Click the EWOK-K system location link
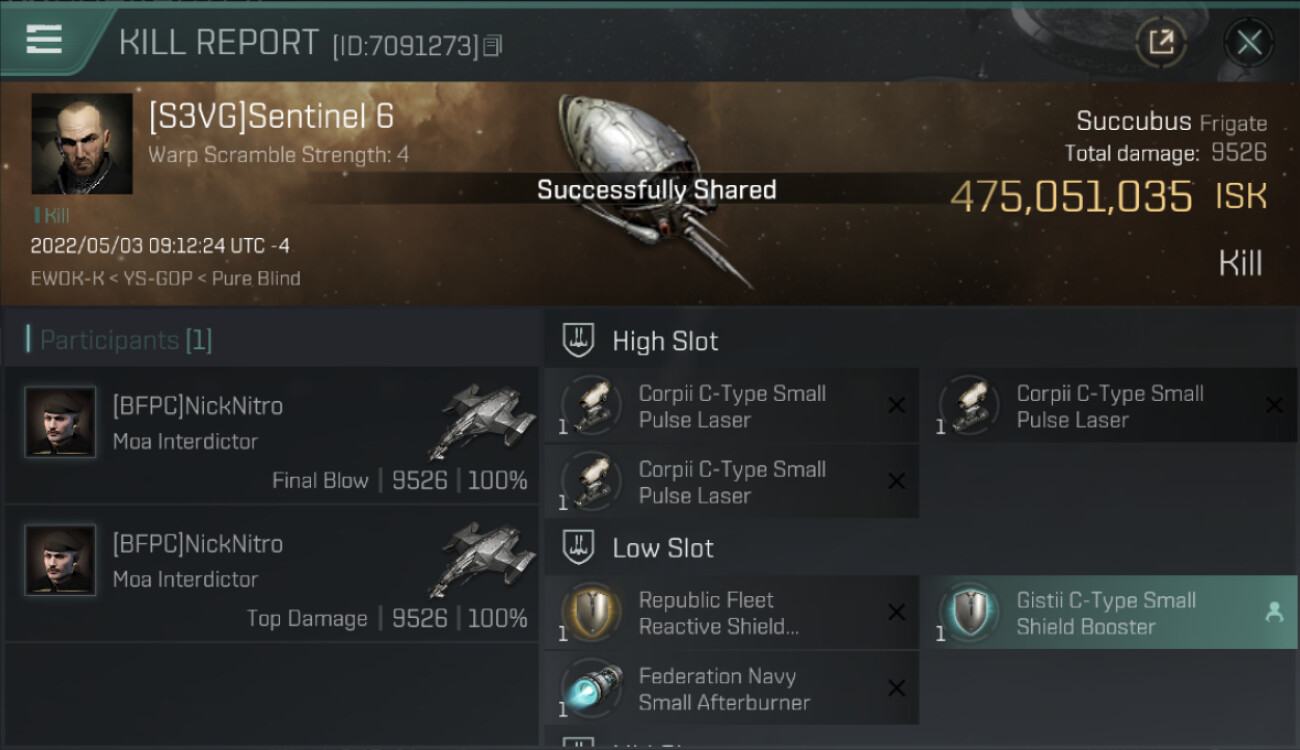 68,279
